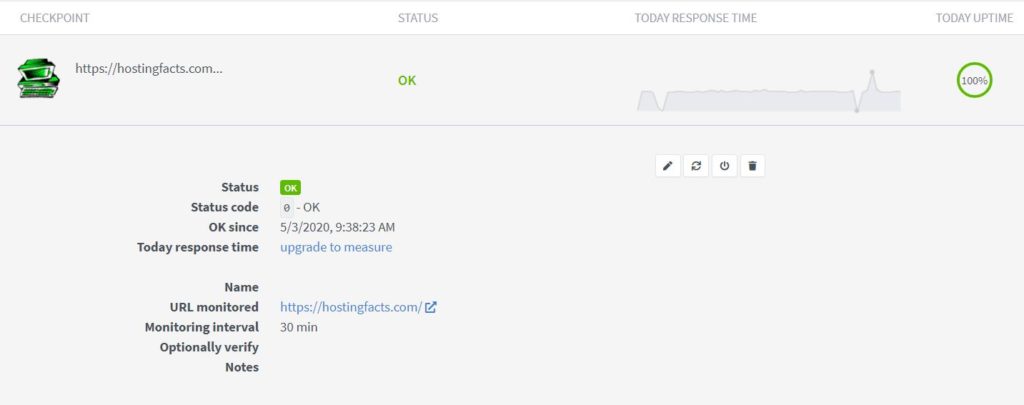1024x405 pixels.
Task: Click the 'Today response time' detail label
Action: tap(198, 247)
